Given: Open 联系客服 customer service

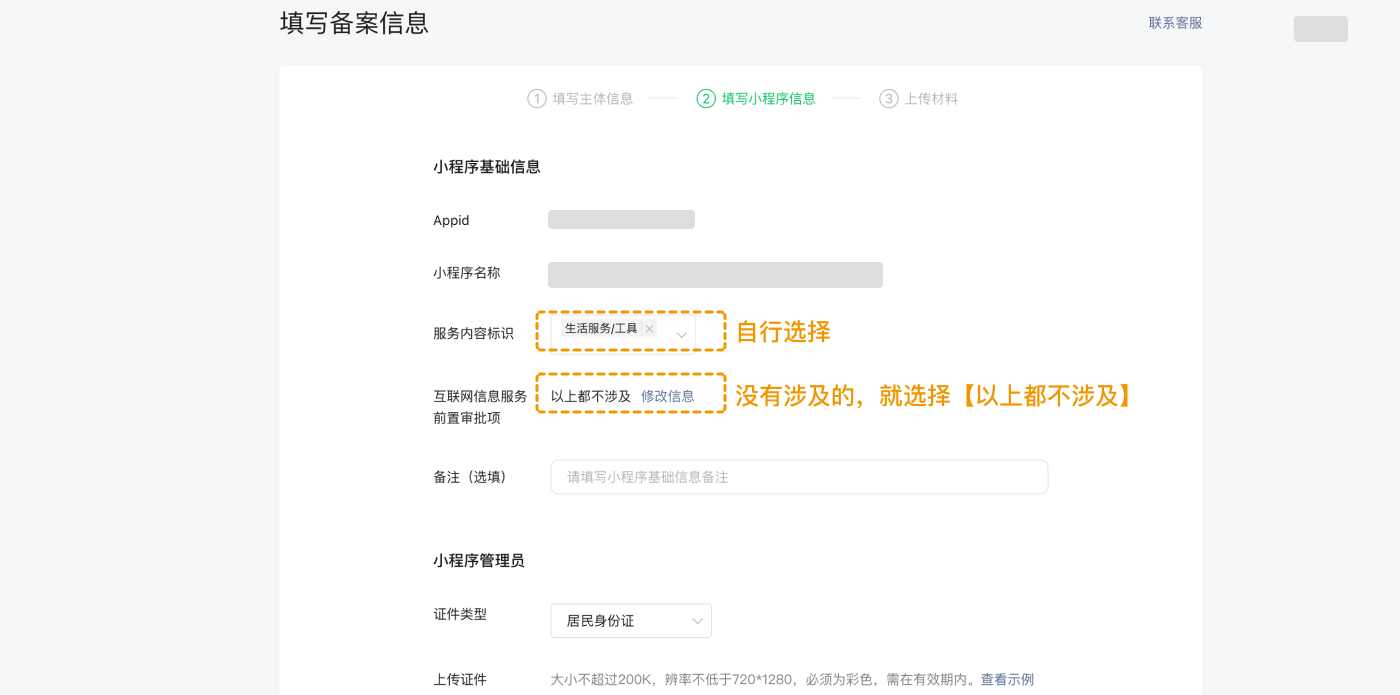Looking at the screenshot, I should tap(1176, 23).
